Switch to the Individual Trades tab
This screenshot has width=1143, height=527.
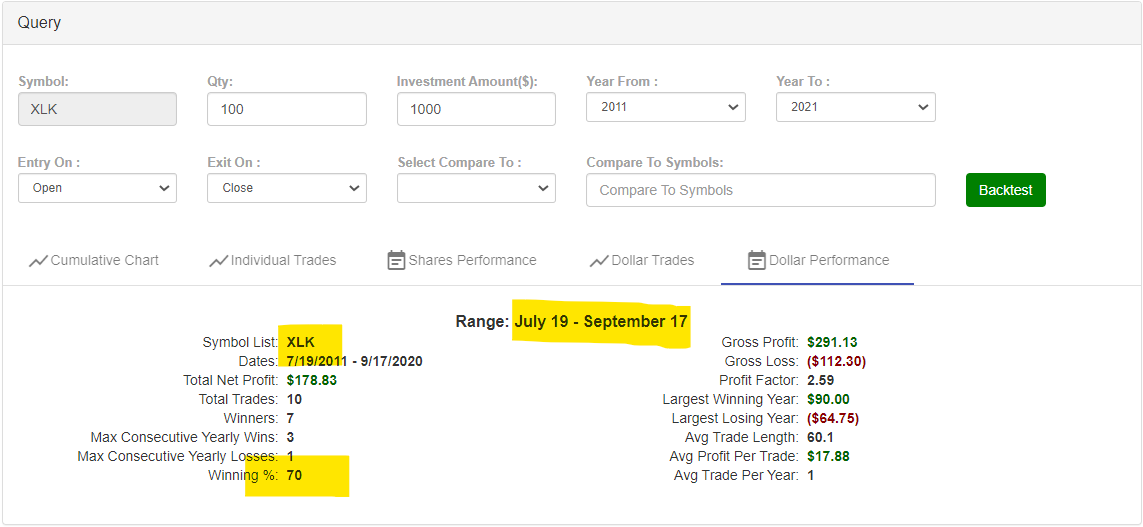[273, 260]
